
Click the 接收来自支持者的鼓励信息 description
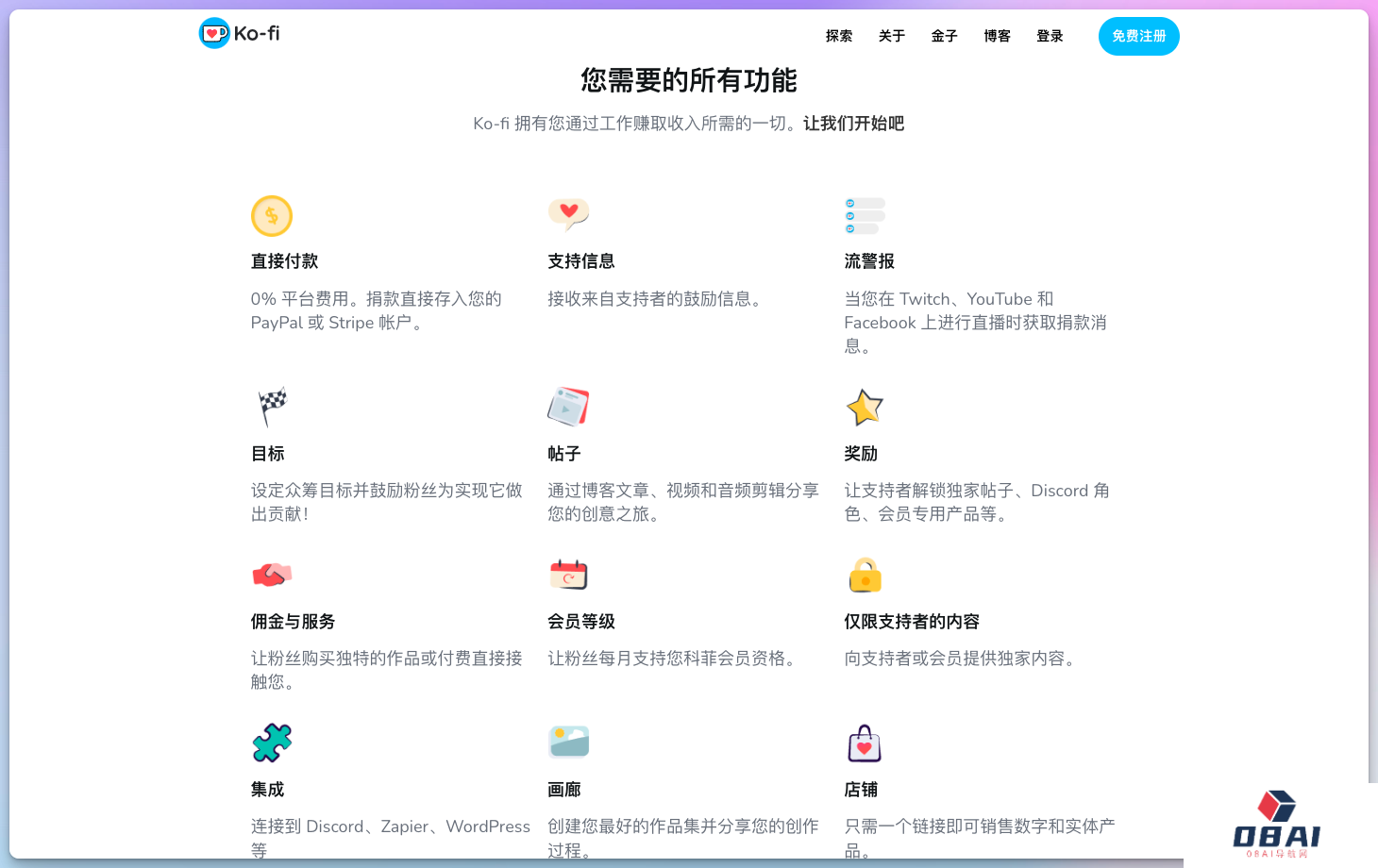pos(655,299)
